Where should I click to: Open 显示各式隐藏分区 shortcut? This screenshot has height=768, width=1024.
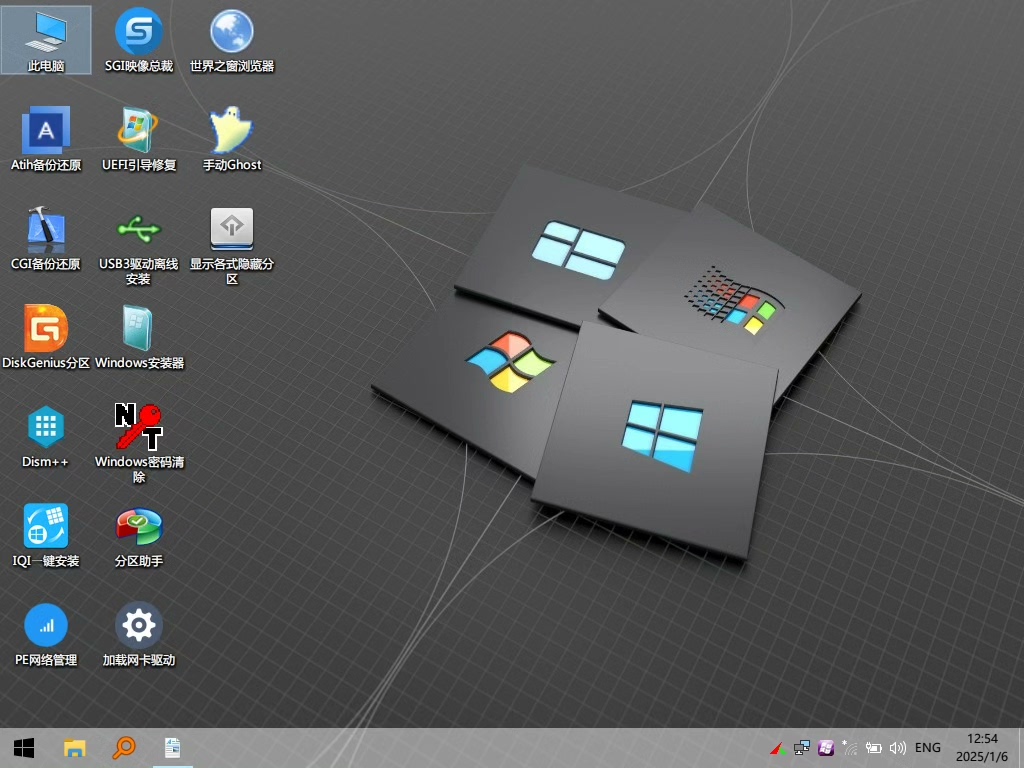click(231, 229)
